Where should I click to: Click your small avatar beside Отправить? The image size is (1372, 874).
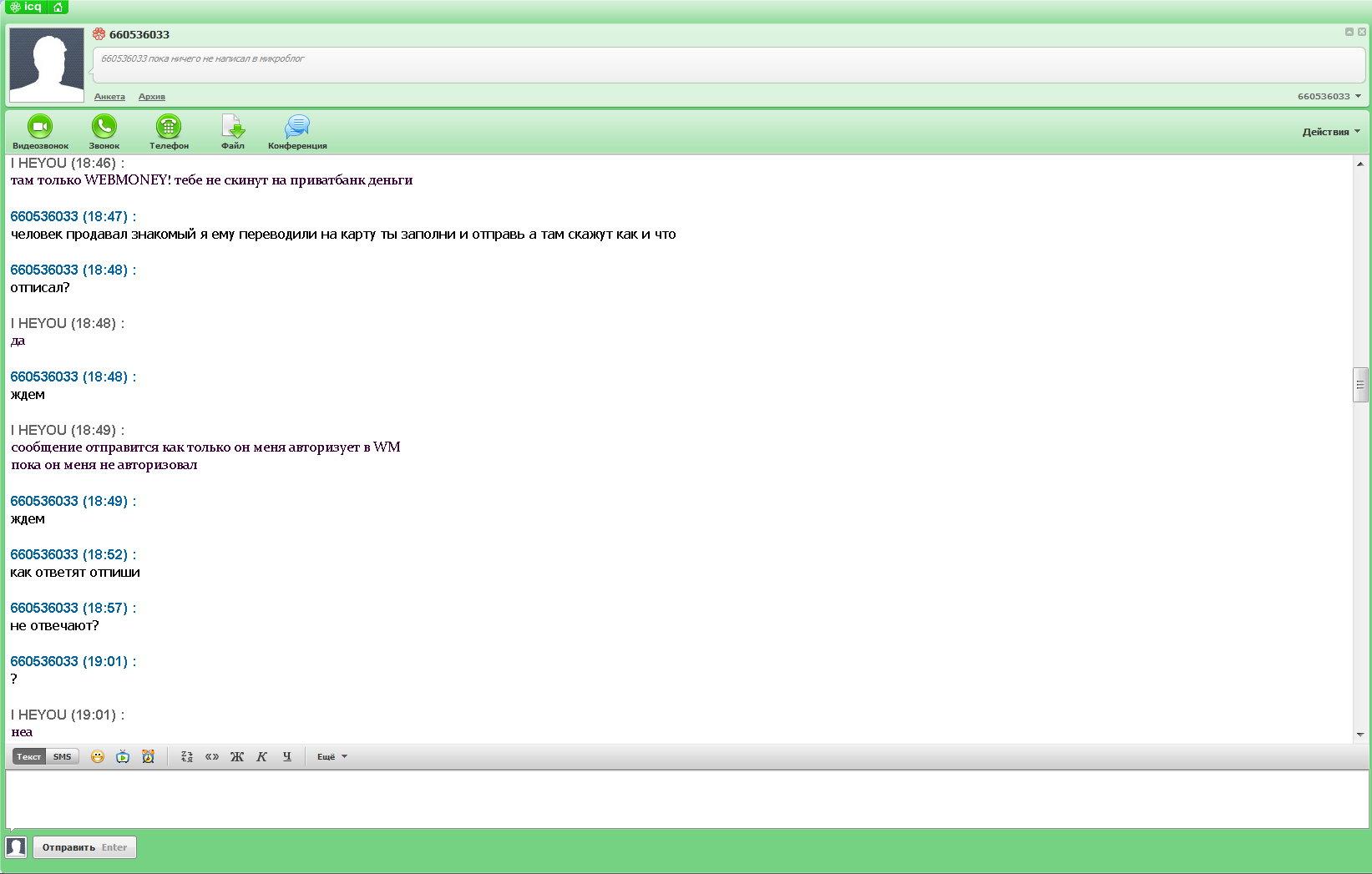16,847
